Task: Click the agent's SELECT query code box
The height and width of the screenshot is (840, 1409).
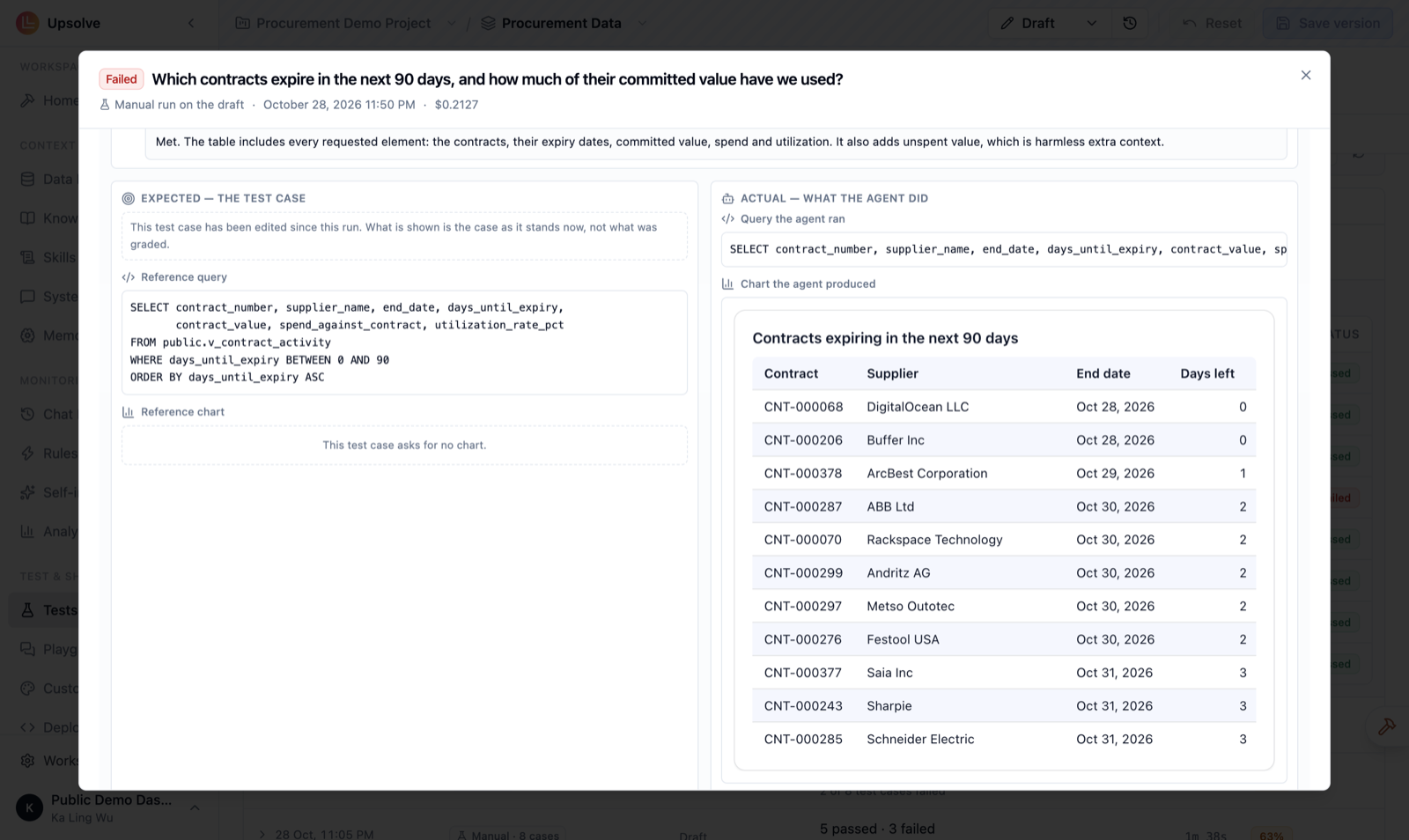Action: tap(1004, 249)
